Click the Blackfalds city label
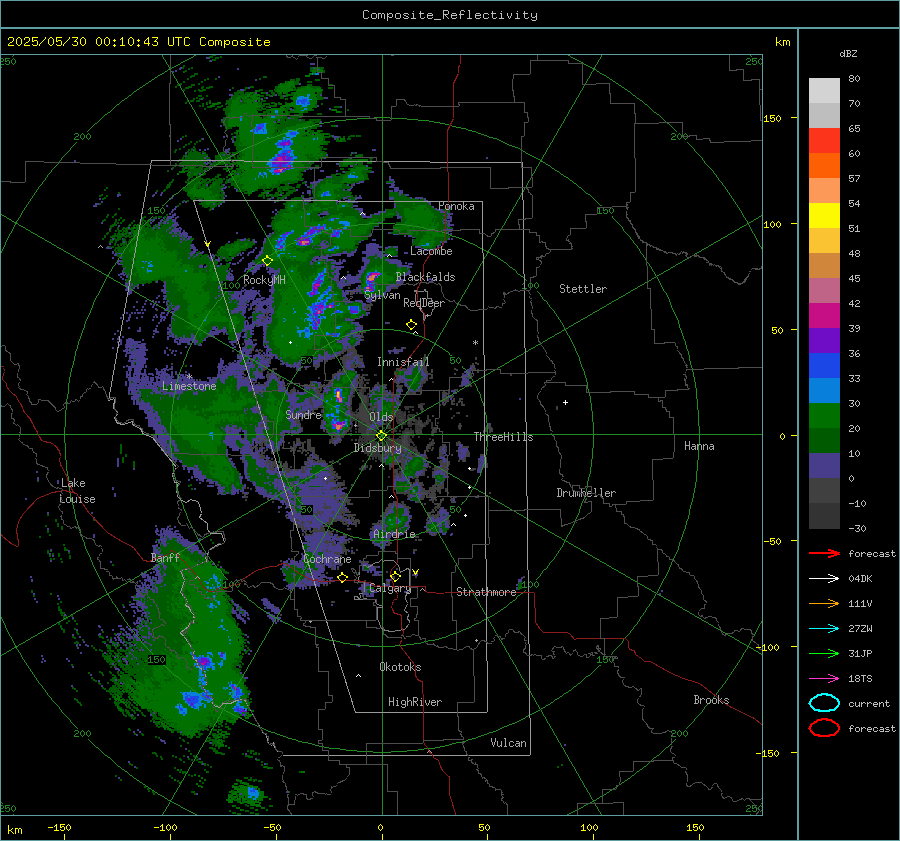Image resolution: width=900 pixels, height=841 pixels. coord(425,277)
